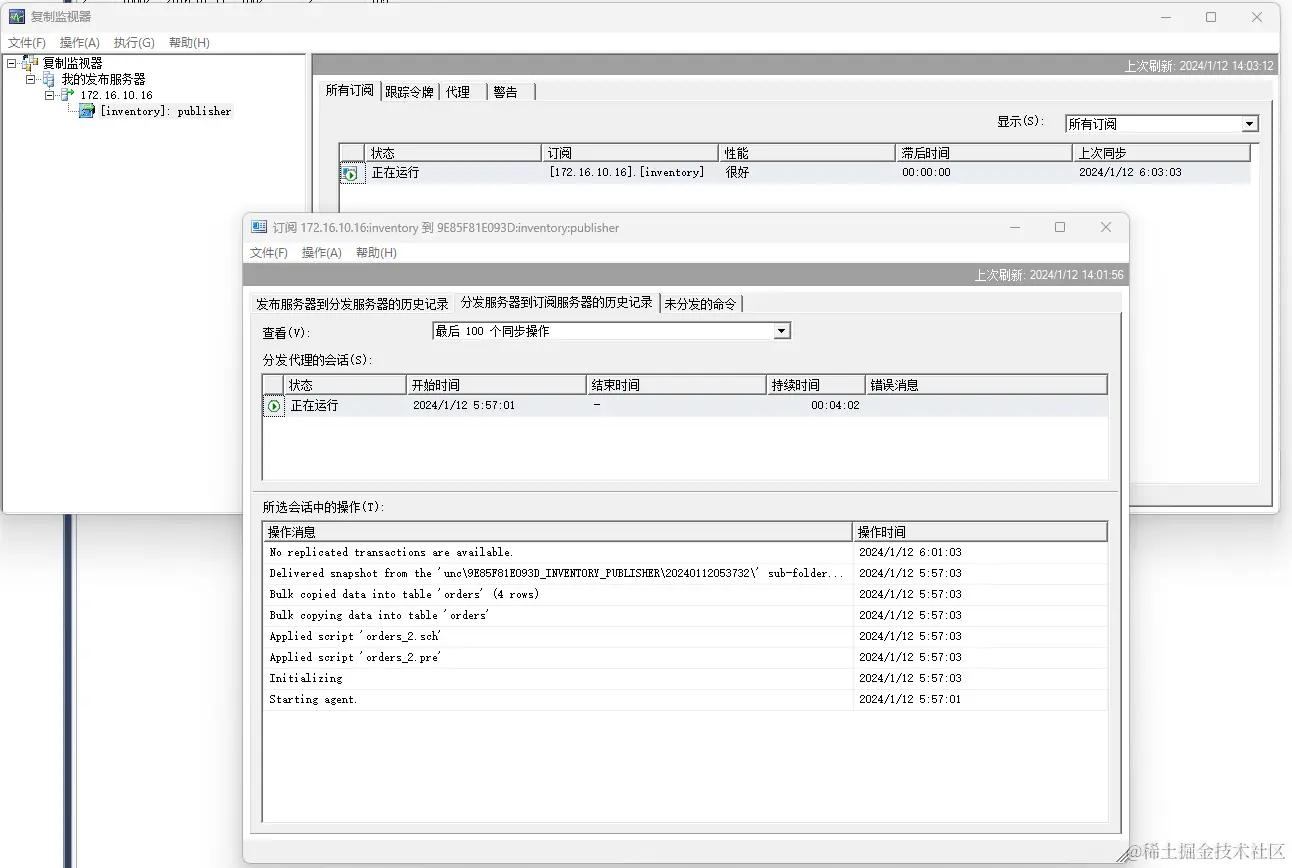Screen dimensions: 1292x868
Task: Select the 'No replicated transactions are available.' row
Action: click(x=685, y=552)
